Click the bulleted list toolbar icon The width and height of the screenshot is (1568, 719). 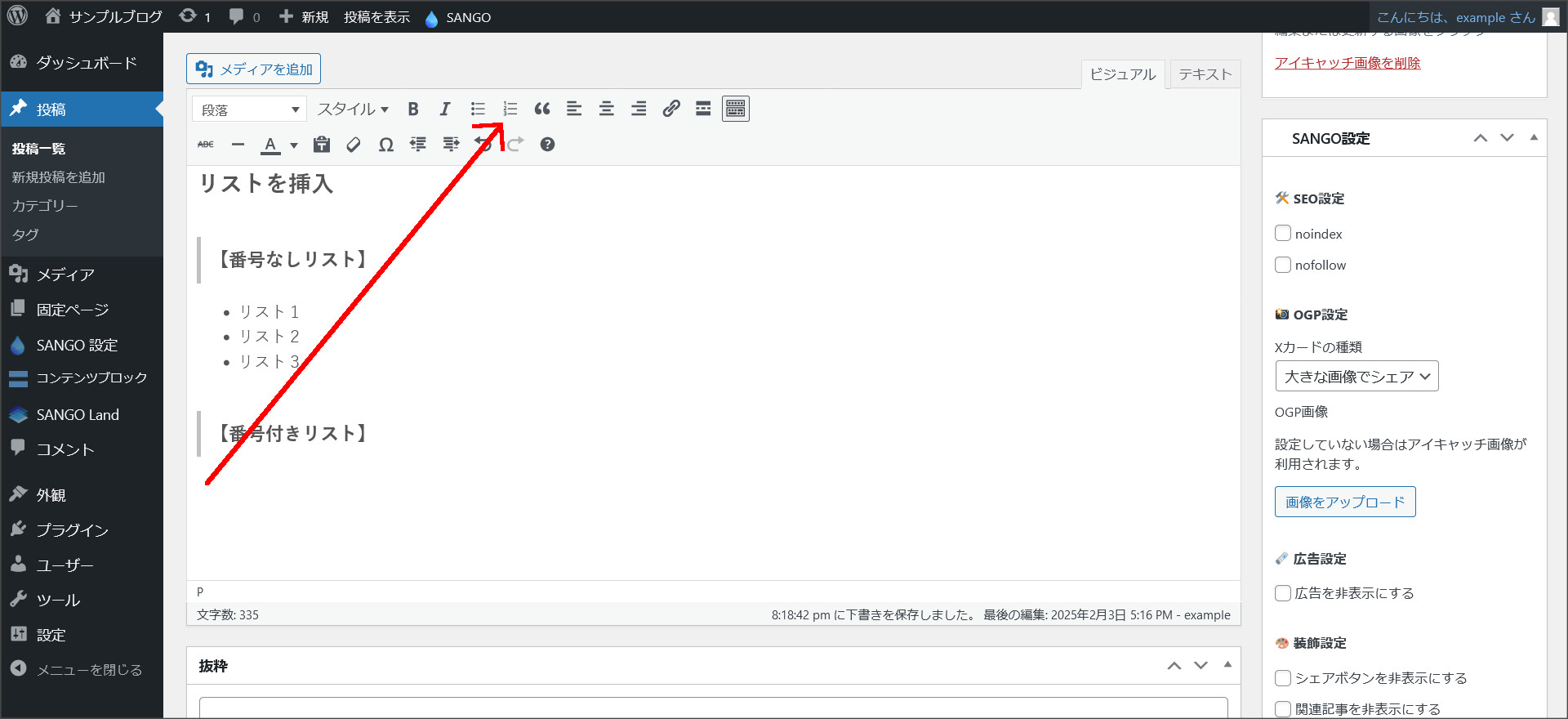478,109
